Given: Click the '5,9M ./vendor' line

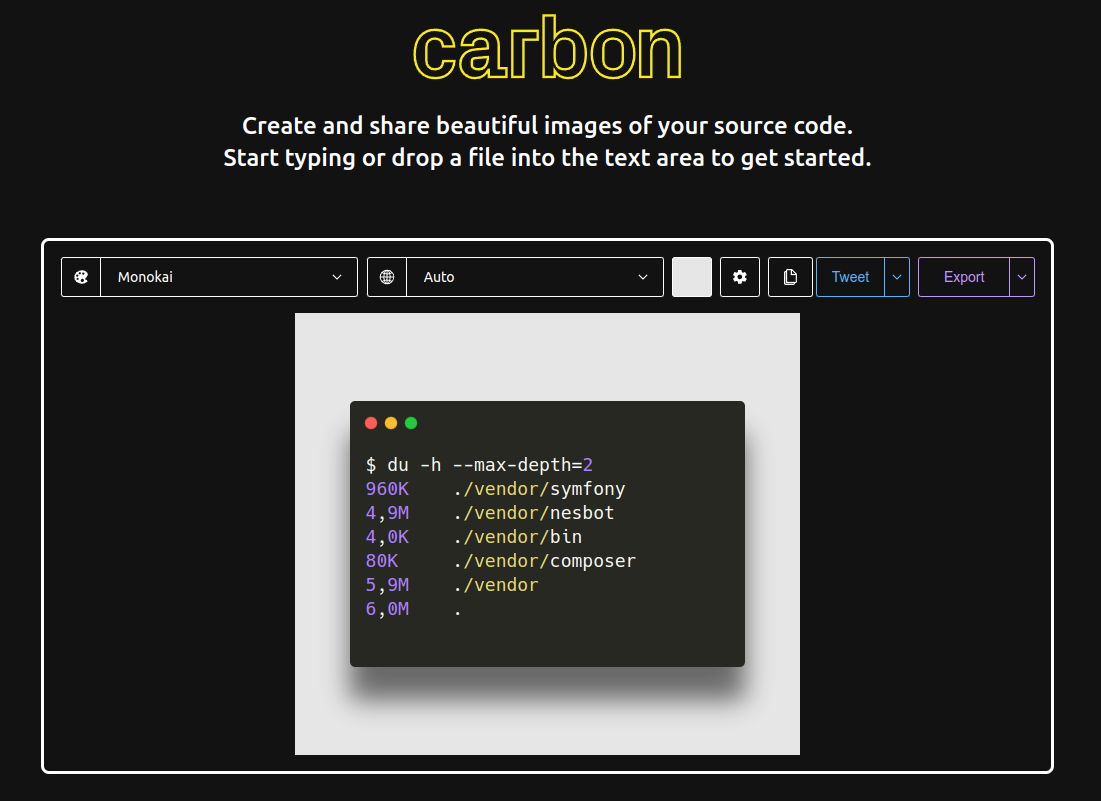Looking at the screenshot, I should coord(451,585).
